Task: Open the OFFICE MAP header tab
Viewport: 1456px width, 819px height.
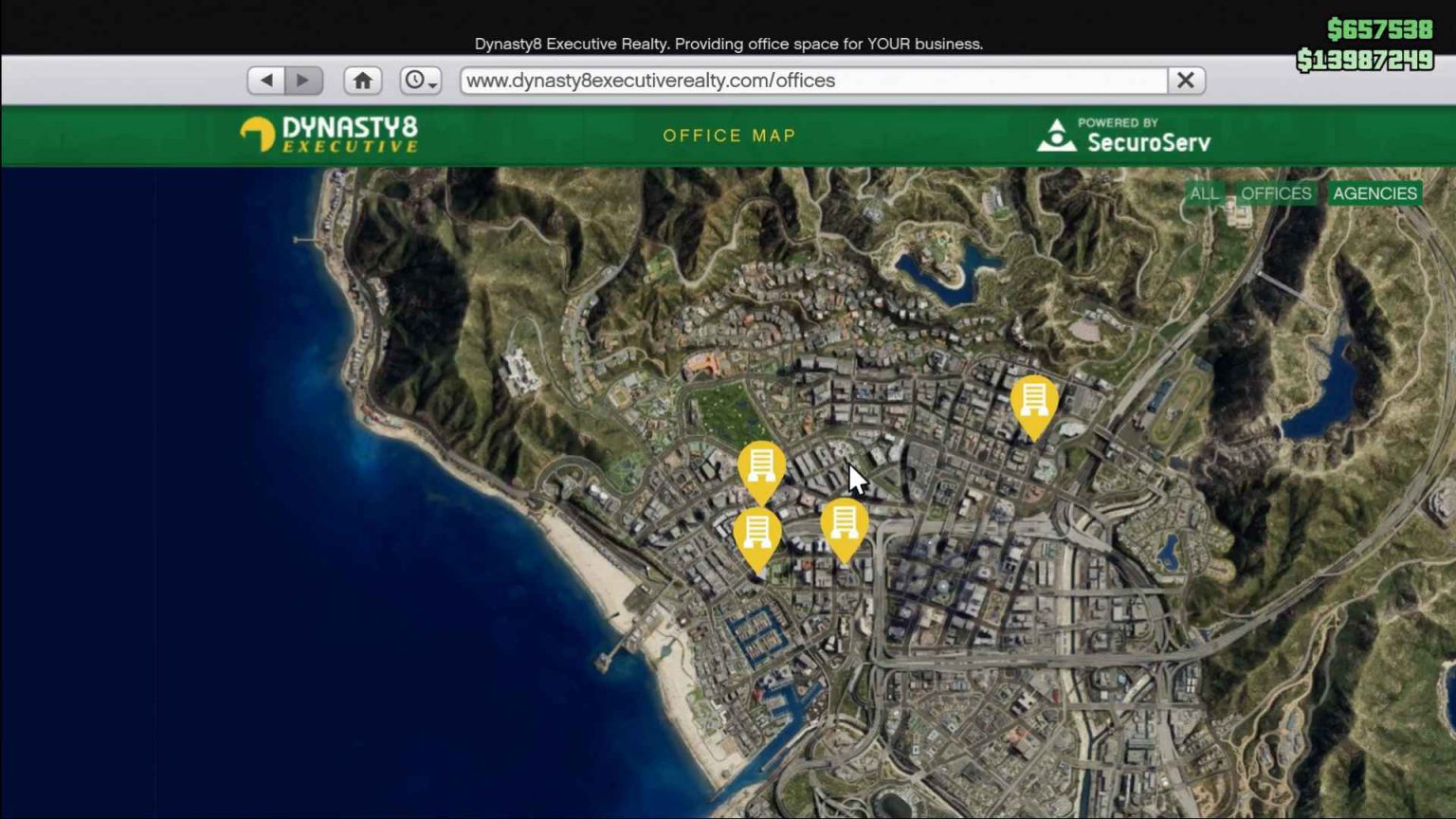Action: coord(730,136)
